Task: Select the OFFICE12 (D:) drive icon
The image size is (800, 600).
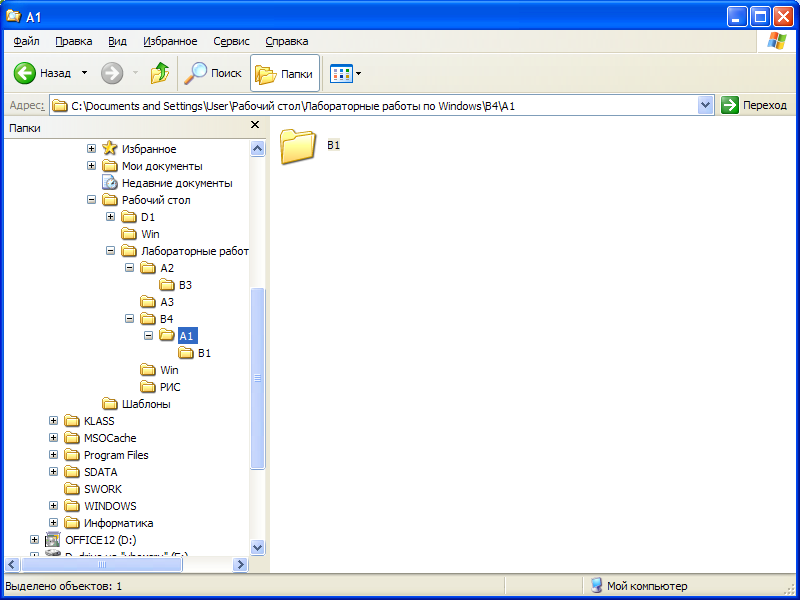Action: tap(53, 539)
